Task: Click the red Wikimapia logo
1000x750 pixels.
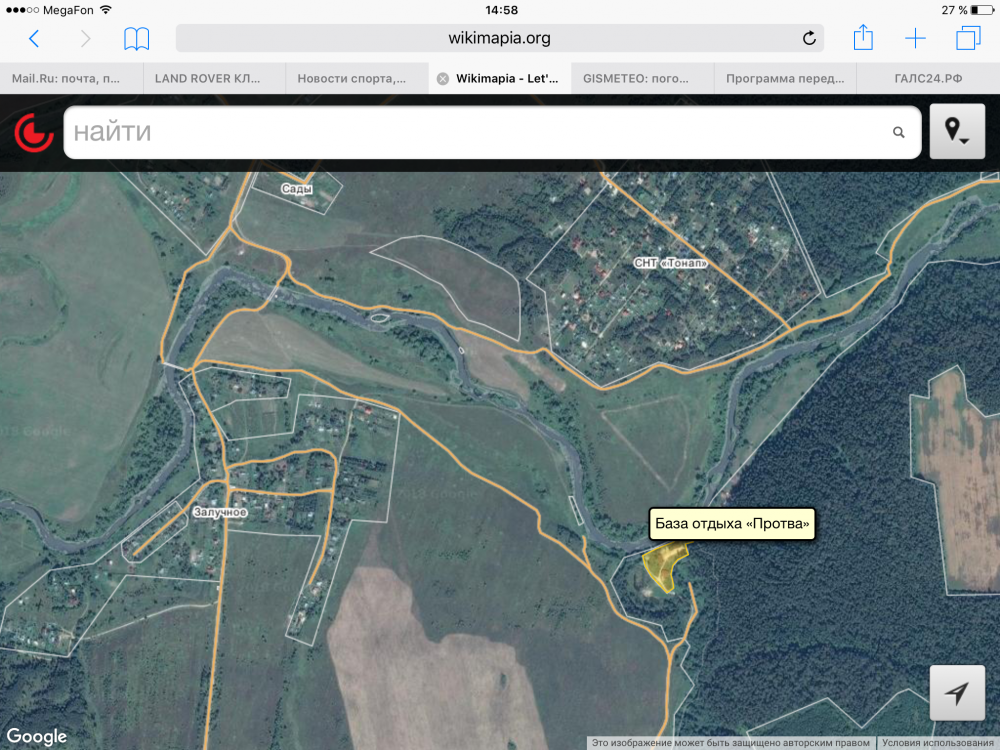Action: coord(34,132)
